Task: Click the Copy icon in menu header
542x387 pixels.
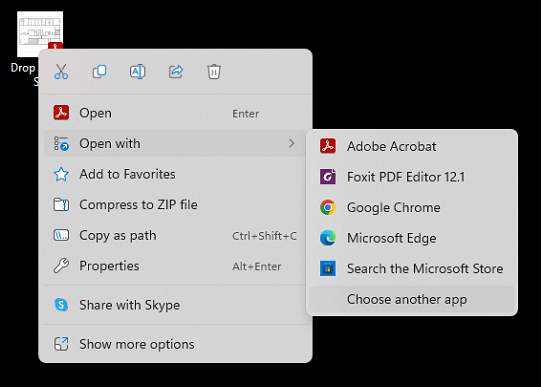Action: coord(100,72)
